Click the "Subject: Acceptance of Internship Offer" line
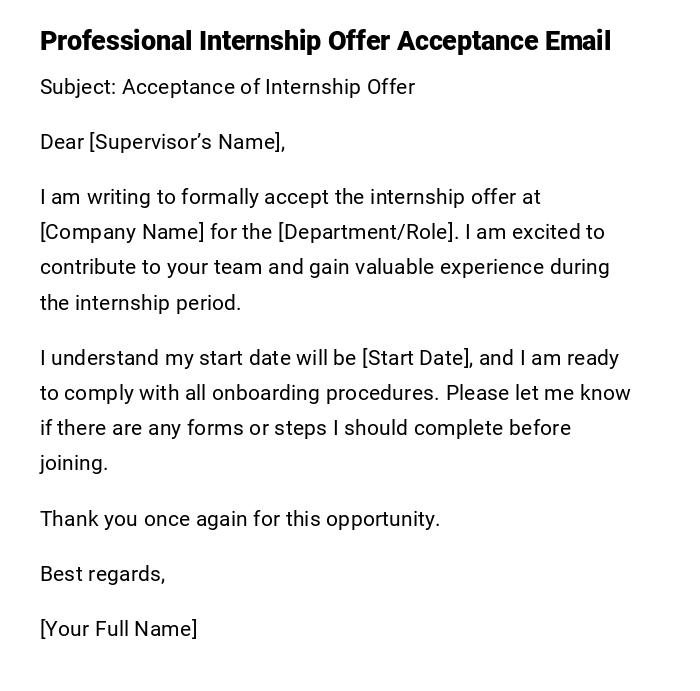The height and width of the screenshot is (691, 700). 227,87
